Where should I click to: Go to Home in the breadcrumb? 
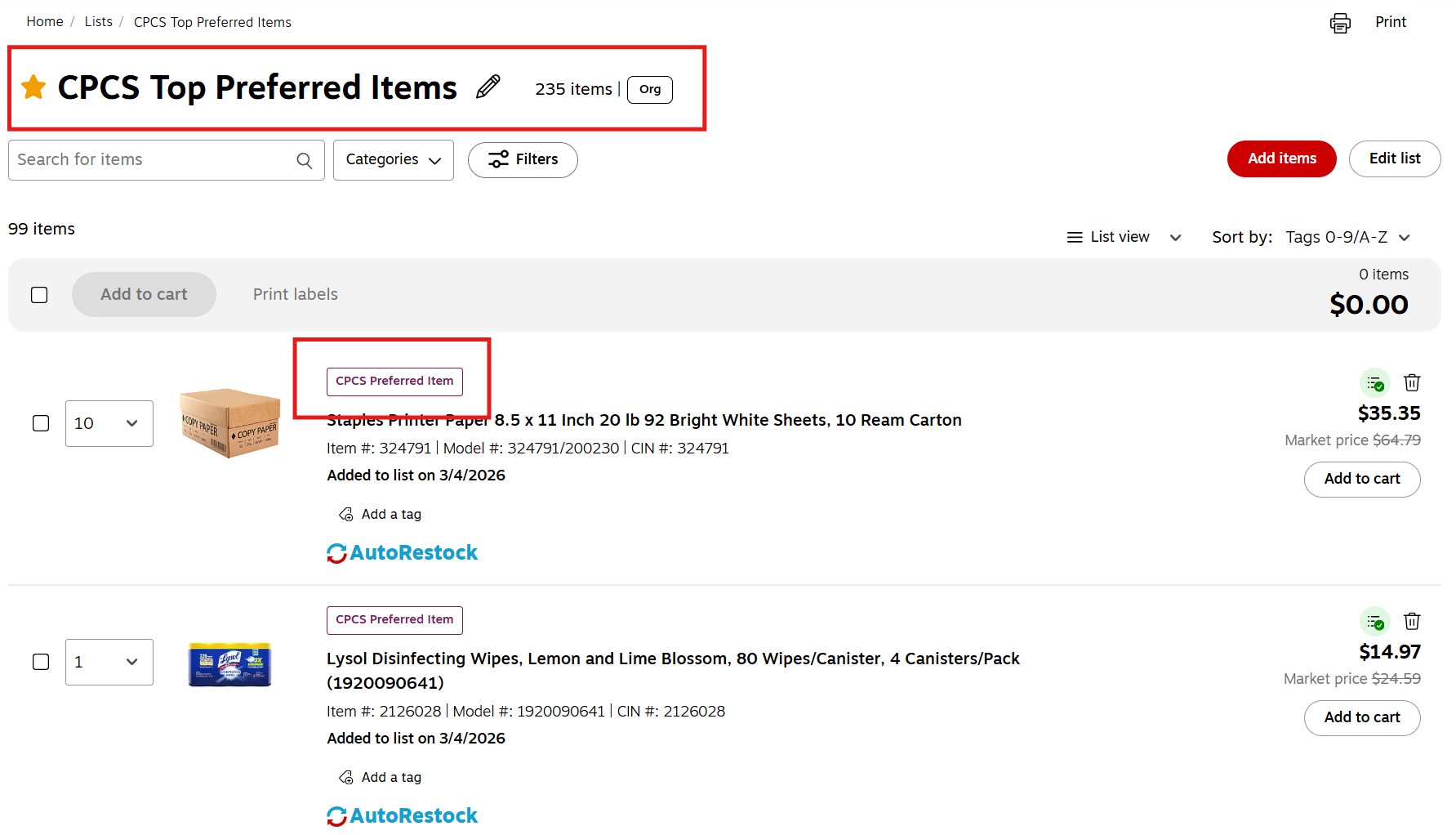45,21
